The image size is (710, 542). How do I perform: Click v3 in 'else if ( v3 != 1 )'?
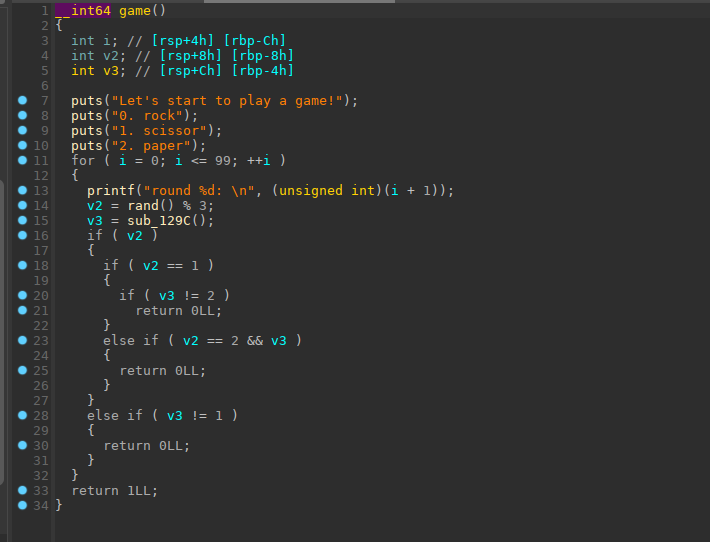pos(175,416)
